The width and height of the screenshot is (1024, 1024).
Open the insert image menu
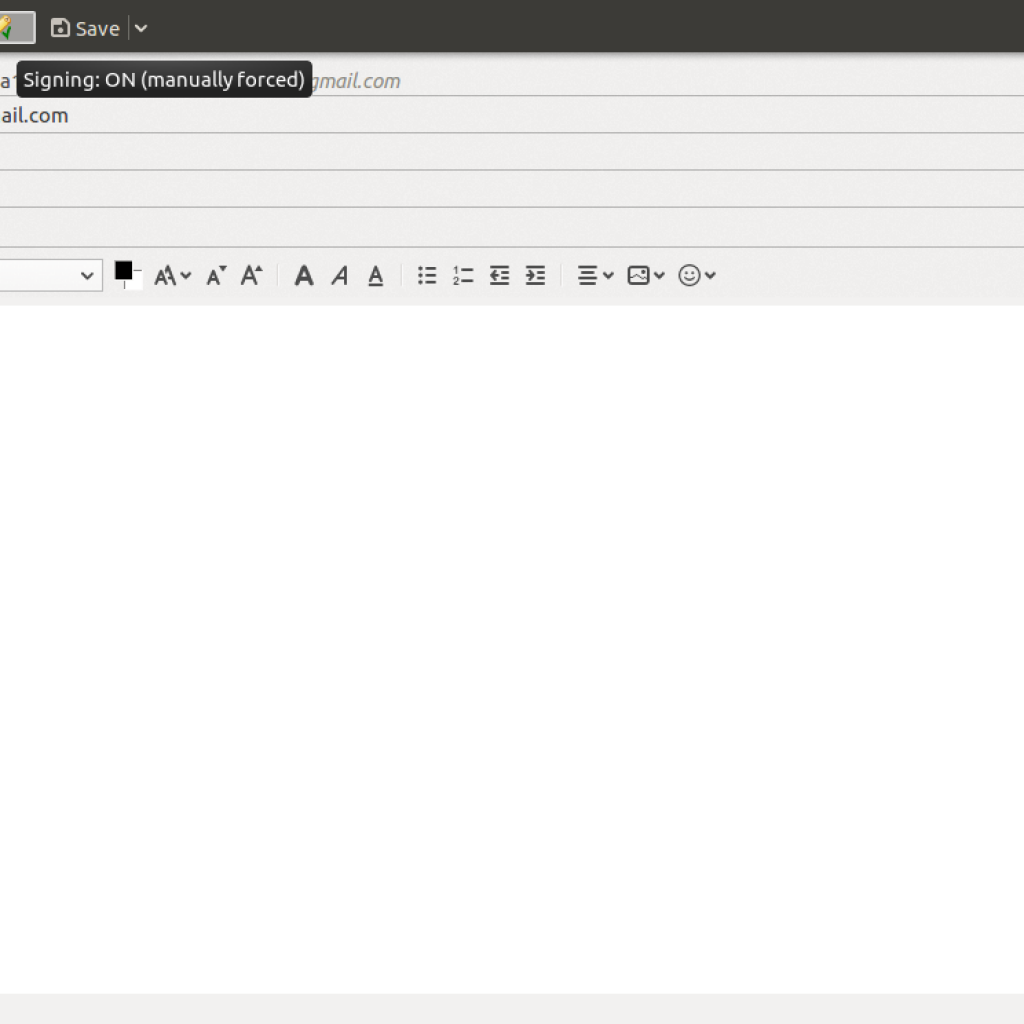pos(645,276)
